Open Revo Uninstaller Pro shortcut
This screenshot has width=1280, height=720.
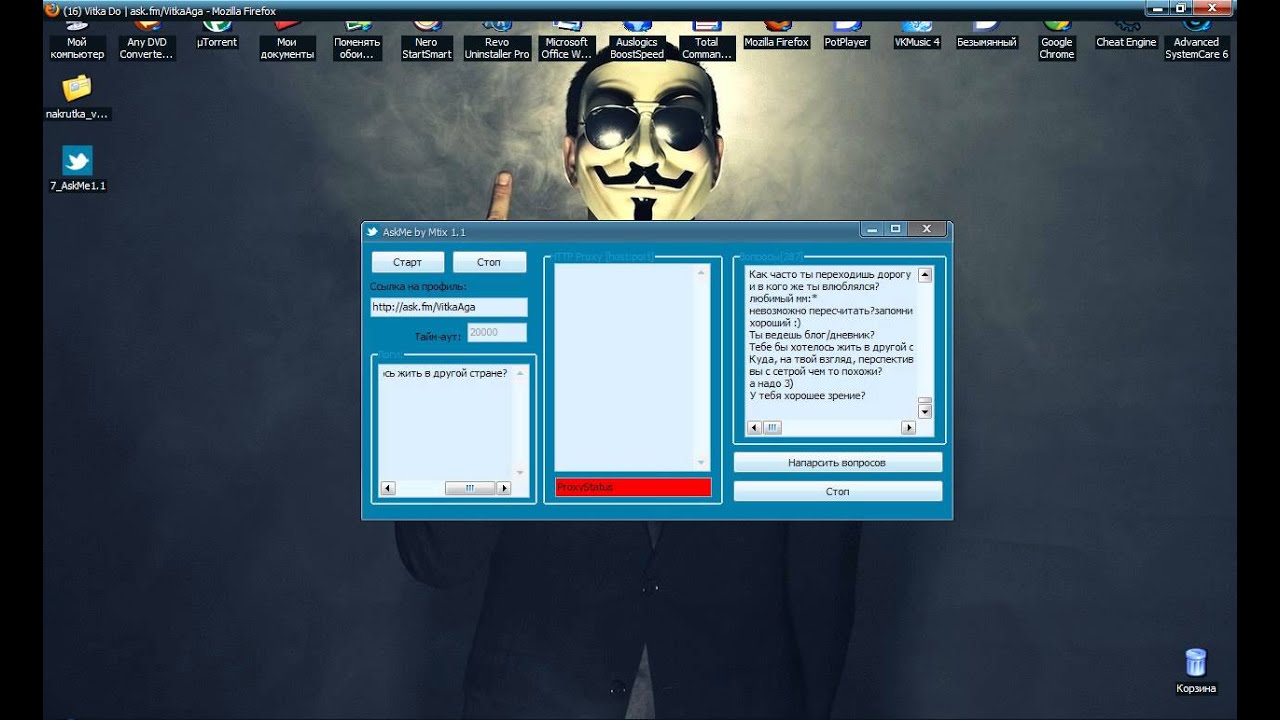(497, 40)
